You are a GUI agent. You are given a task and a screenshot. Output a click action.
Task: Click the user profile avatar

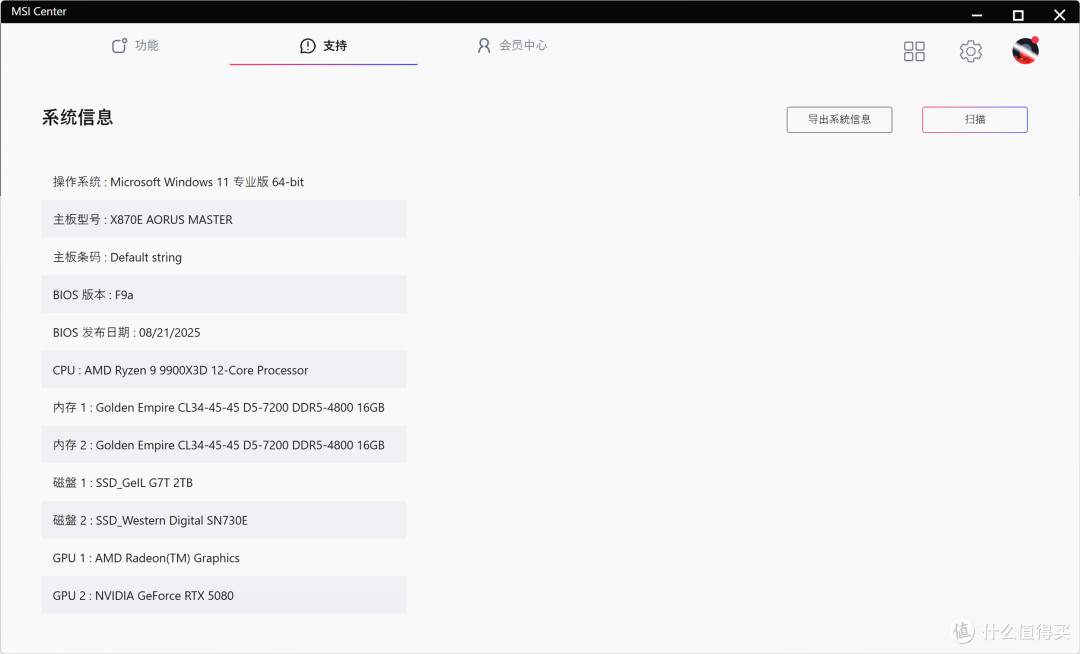(1025, 50)
